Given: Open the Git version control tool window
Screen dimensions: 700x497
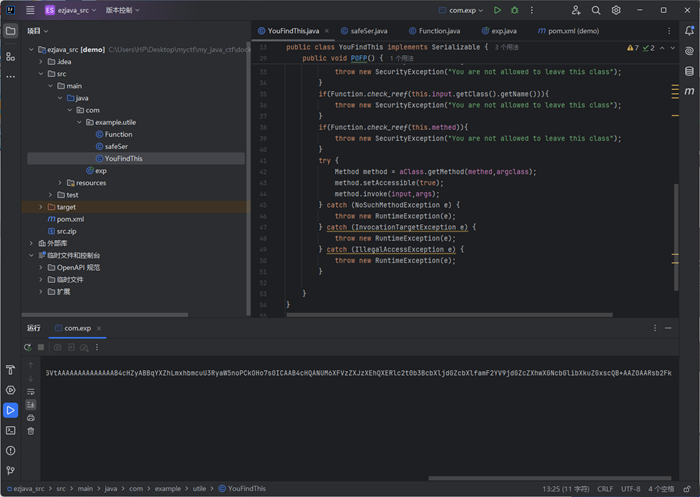Looking at the screenshot, I should [x=11, y=470].
